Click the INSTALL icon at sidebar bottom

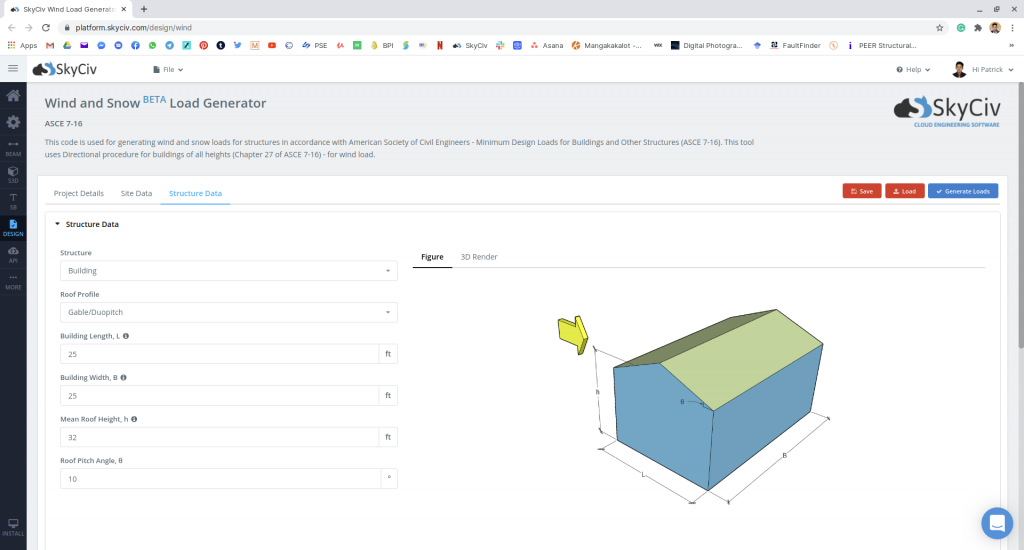pyautogui.click(x=13, y=527)
